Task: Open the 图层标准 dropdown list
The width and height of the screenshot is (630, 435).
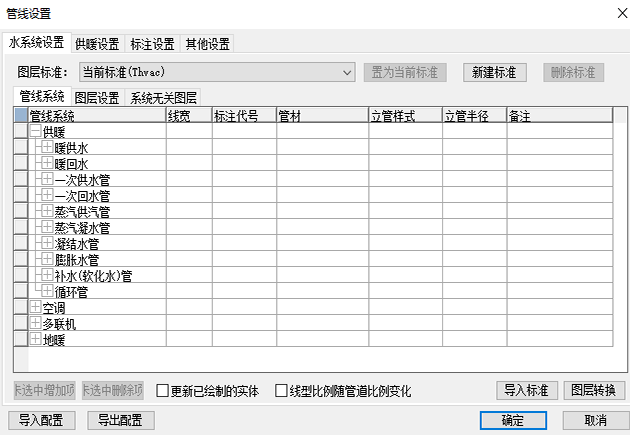Action: 347,72
